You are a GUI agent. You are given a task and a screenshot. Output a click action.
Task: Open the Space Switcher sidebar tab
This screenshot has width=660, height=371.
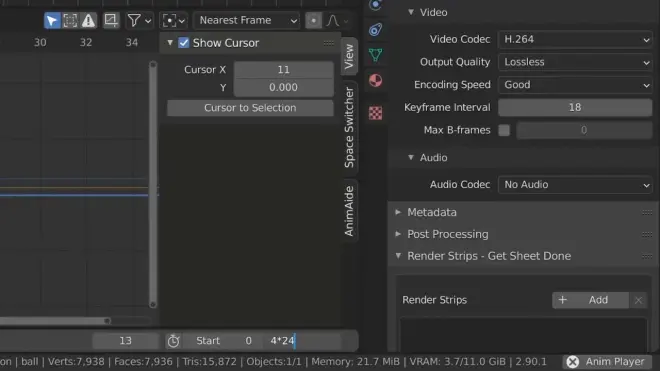click(x=349, y=127)
